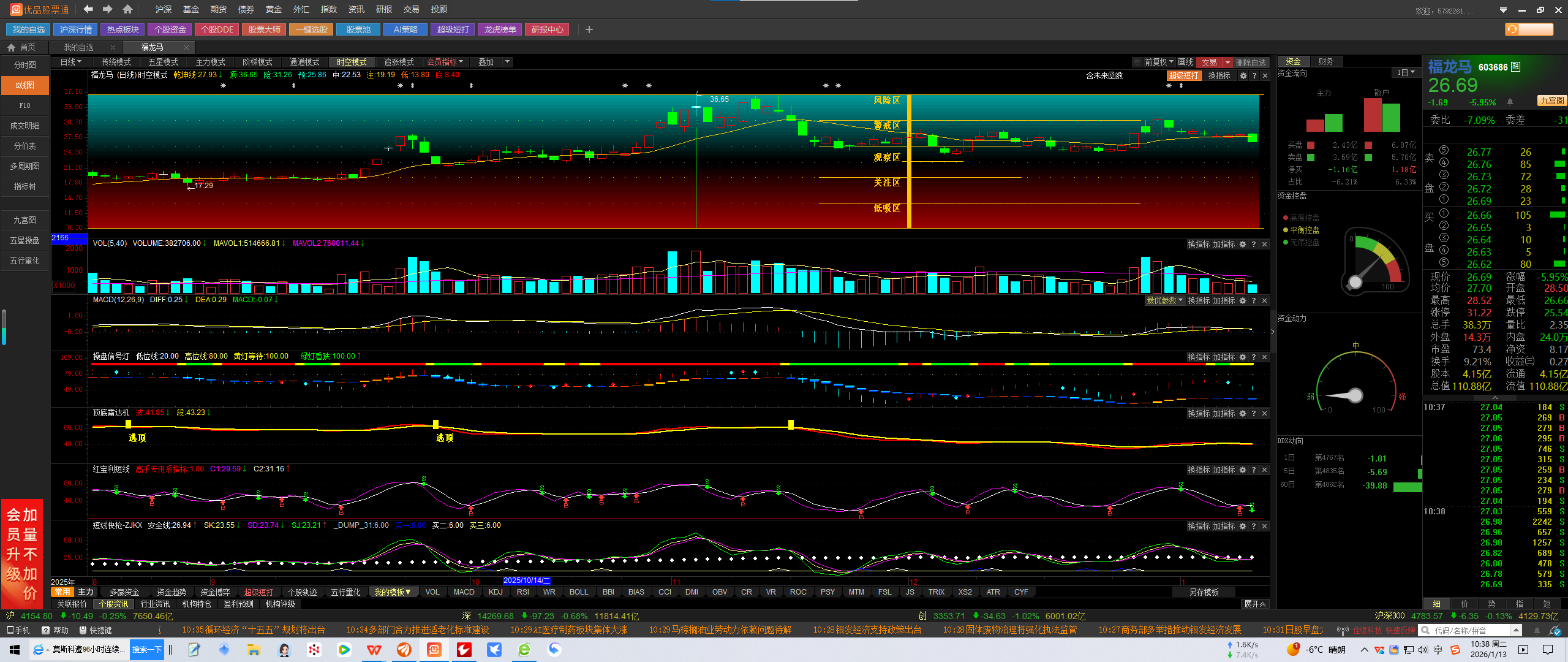Click the back arrow navigation icon
The image size is (1568, 662).
(x=88, y=9)
